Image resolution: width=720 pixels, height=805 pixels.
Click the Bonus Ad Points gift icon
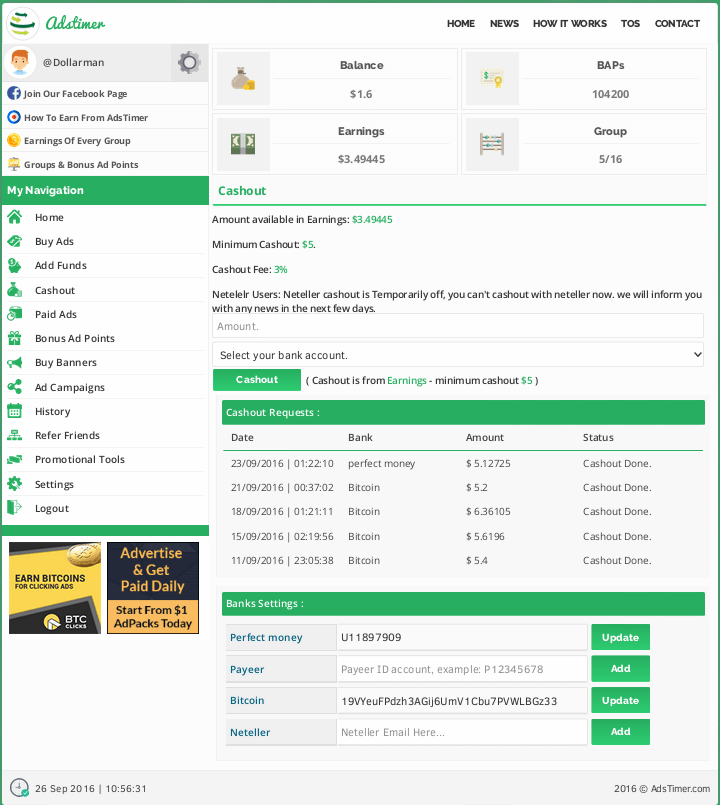point(14,339)
